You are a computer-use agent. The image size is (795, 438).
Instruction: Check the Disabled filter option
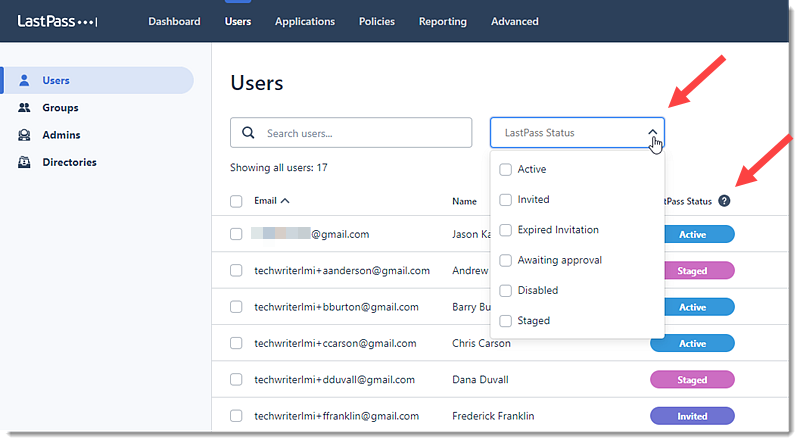(505, 290)
